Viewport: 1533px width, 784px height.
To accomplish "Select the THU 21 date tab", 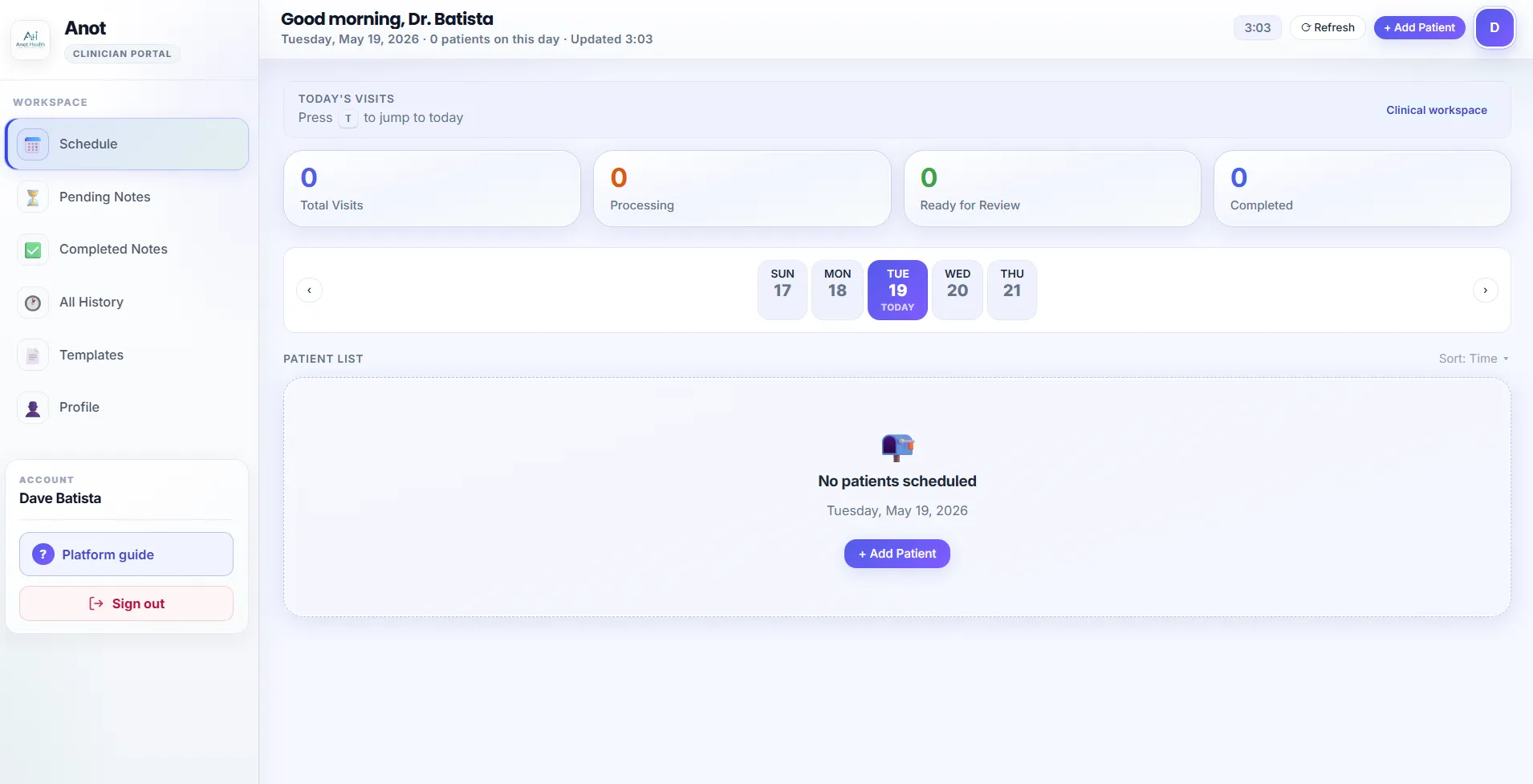I will (x=1012, y=290).
